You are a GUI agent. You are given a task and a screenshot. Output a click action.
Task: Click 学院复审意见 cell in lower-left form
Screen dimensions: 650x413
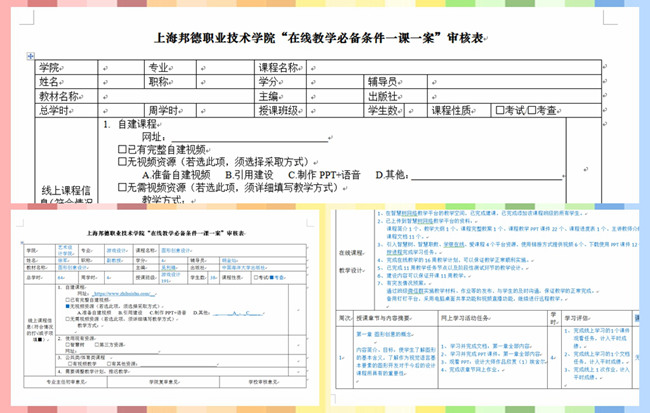click(x=163, y=382)
